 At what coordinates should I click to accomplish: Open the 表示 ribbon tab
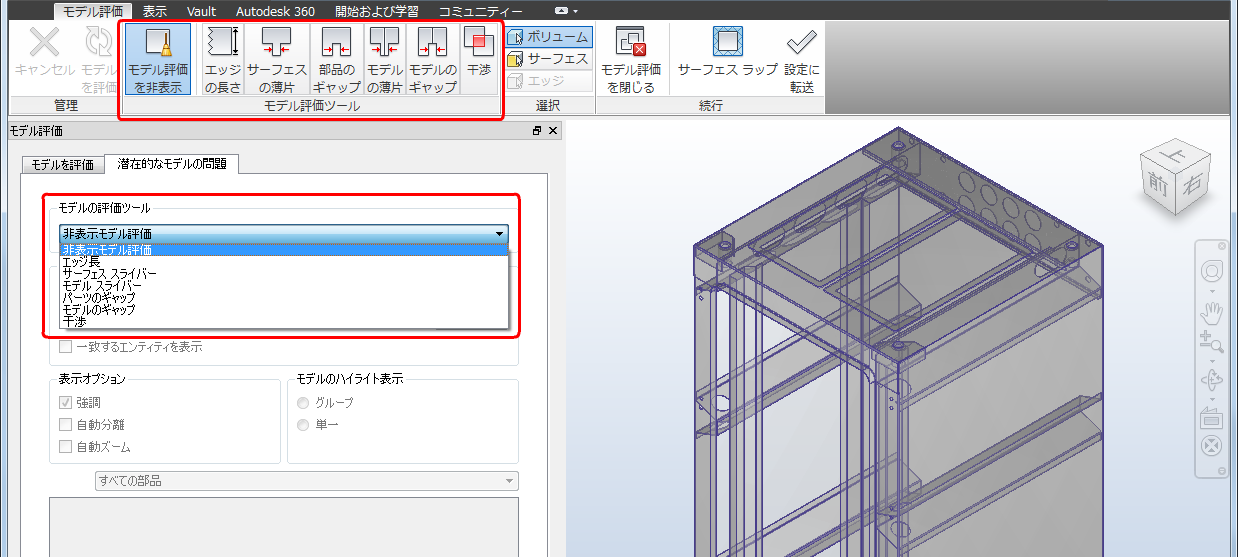pyautogui.click(x=155, y=11)
